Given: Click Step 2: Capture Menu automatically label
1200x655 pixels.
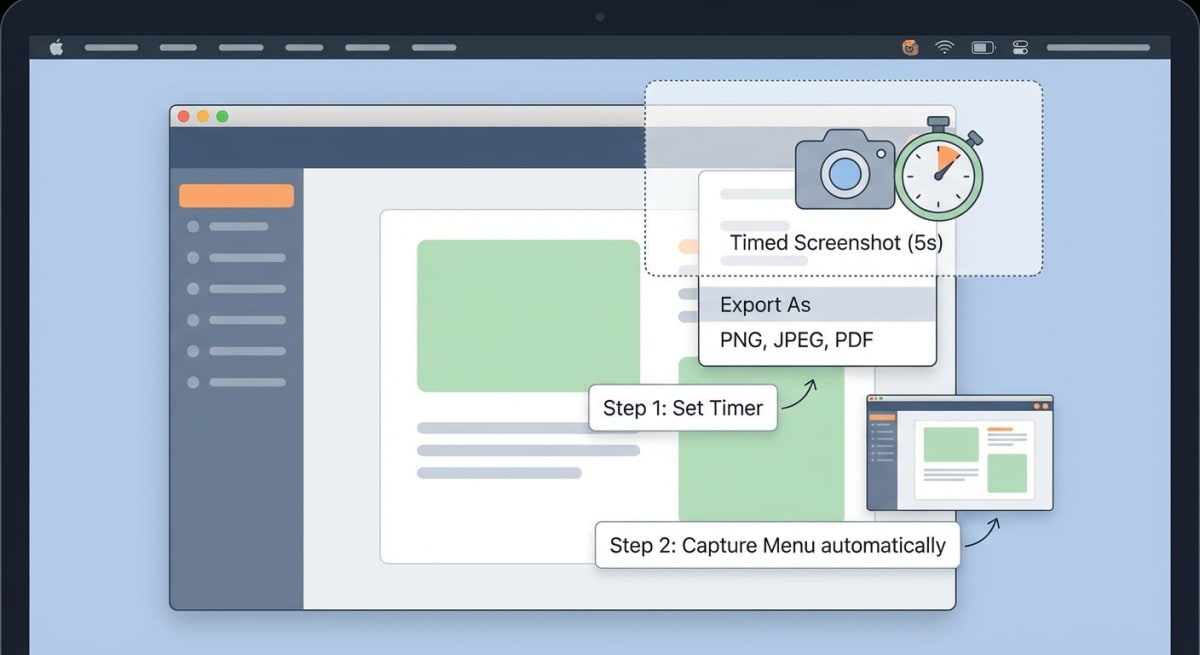Looking at the screenshot, I should pyautogui.click(x=777, y=545).
